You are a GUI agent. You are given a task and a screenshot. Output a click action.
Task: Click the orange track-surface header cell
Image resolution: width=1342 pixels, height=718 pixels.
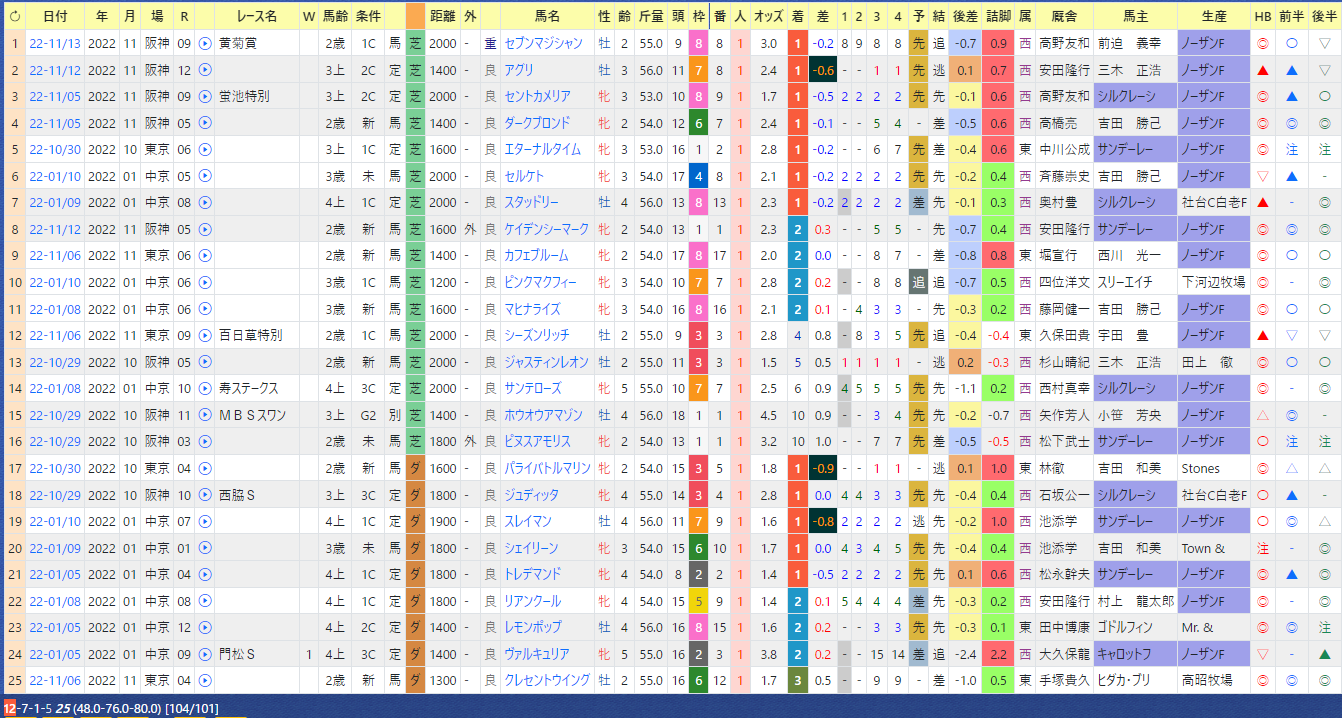(x=415, y=17)
